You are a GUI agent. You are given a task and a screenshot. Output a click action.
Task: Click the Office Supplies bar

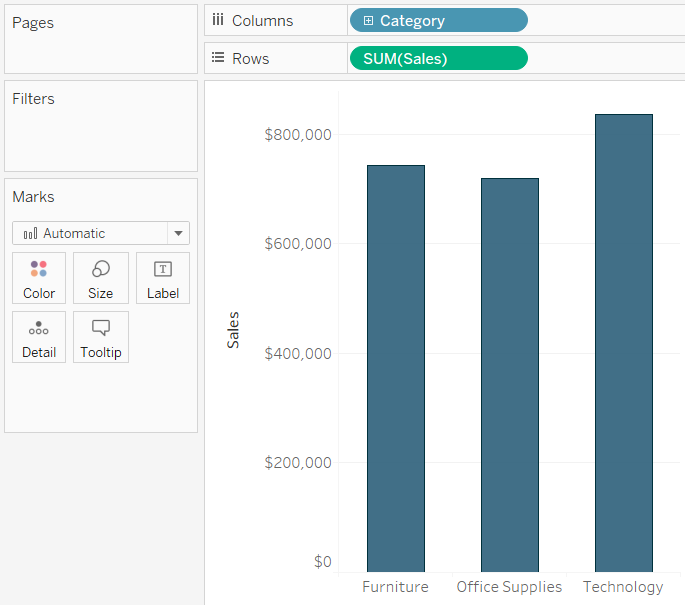(510, 375)
